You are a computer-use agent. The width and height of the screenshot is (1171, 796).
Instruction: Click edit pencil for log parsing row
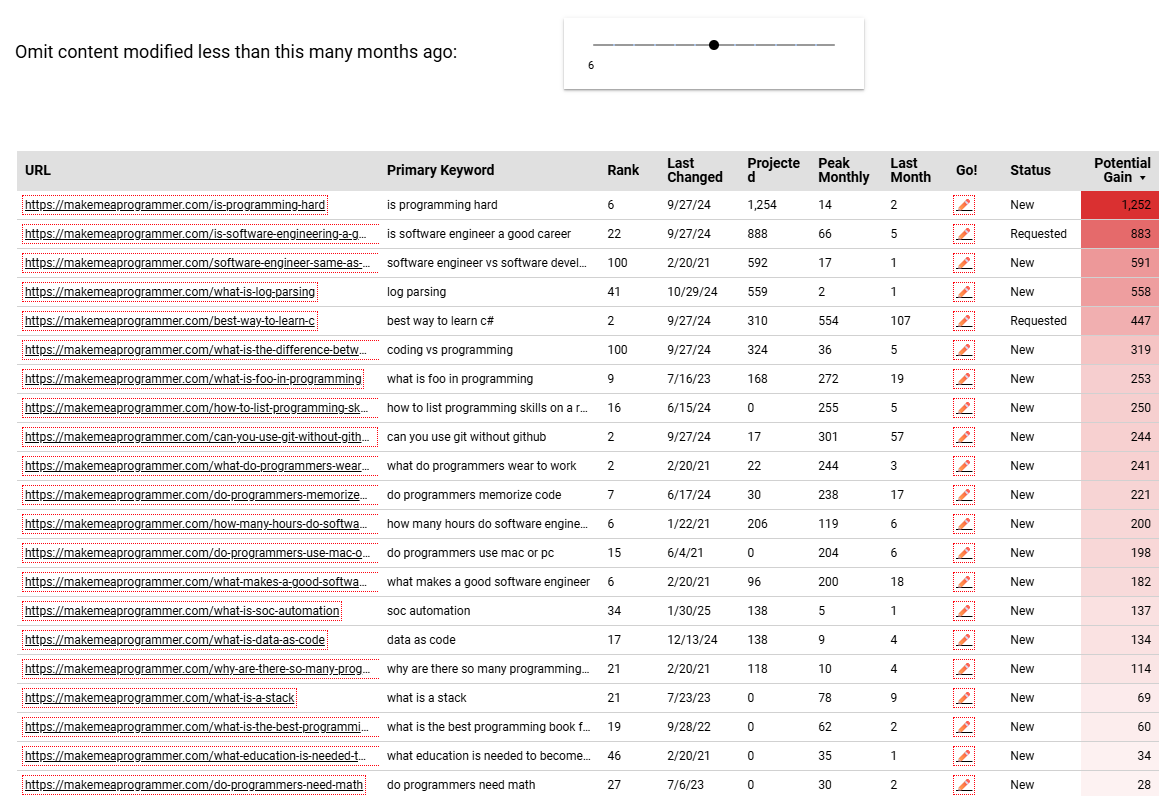[964, 292]
